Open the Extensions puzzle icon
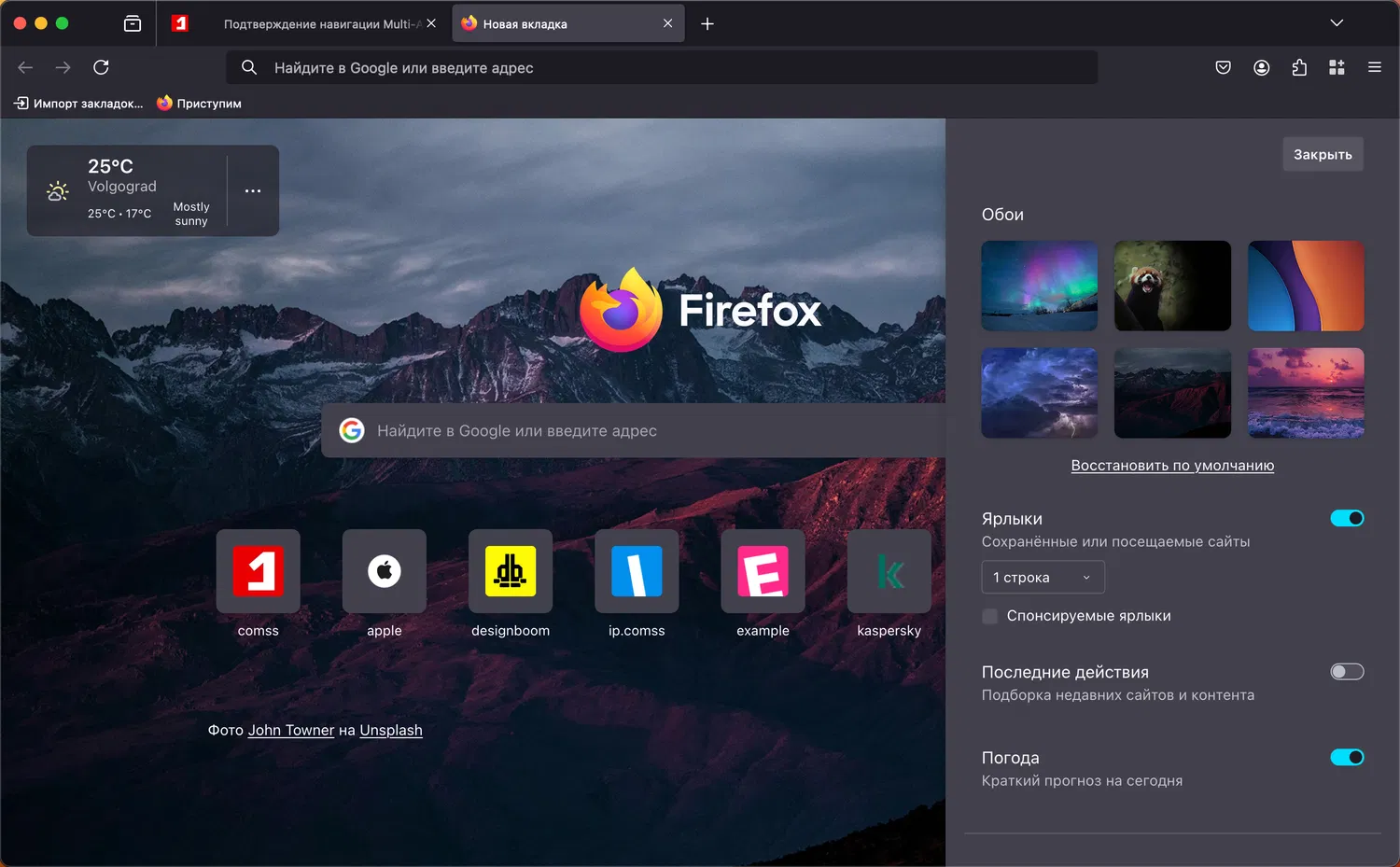This screenshot has width=1400, height=867. [x=1299, y=67]
